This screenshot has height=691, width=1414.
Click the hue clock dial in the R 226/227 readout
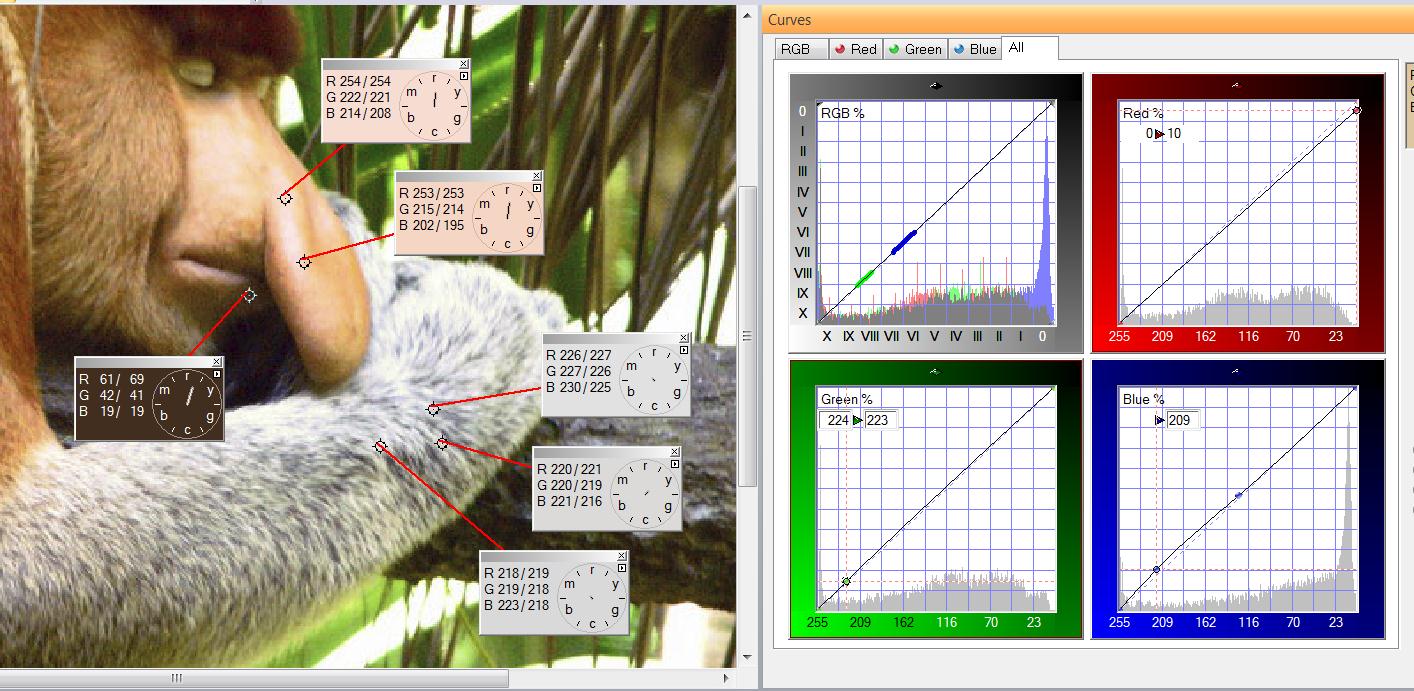click(x=654, y=380)
